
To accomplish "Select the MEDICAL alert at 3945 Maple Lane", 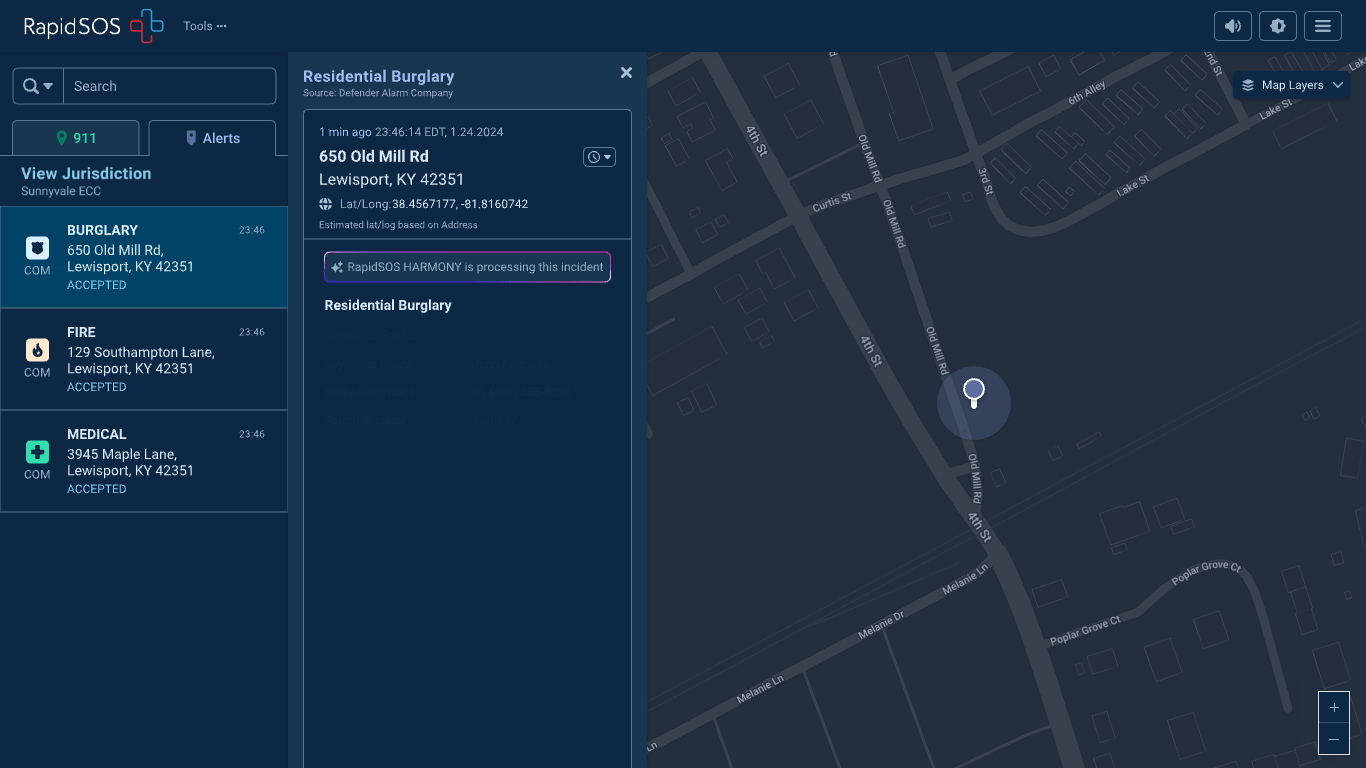I will (144, 461).
